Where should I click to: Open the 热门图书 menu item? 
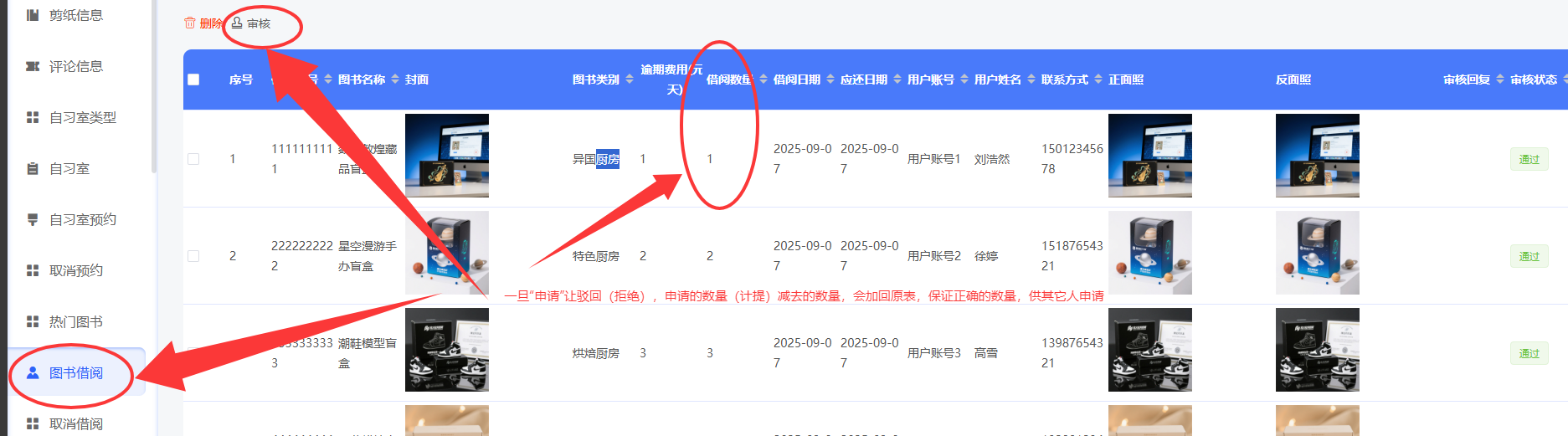click(75, 321)
